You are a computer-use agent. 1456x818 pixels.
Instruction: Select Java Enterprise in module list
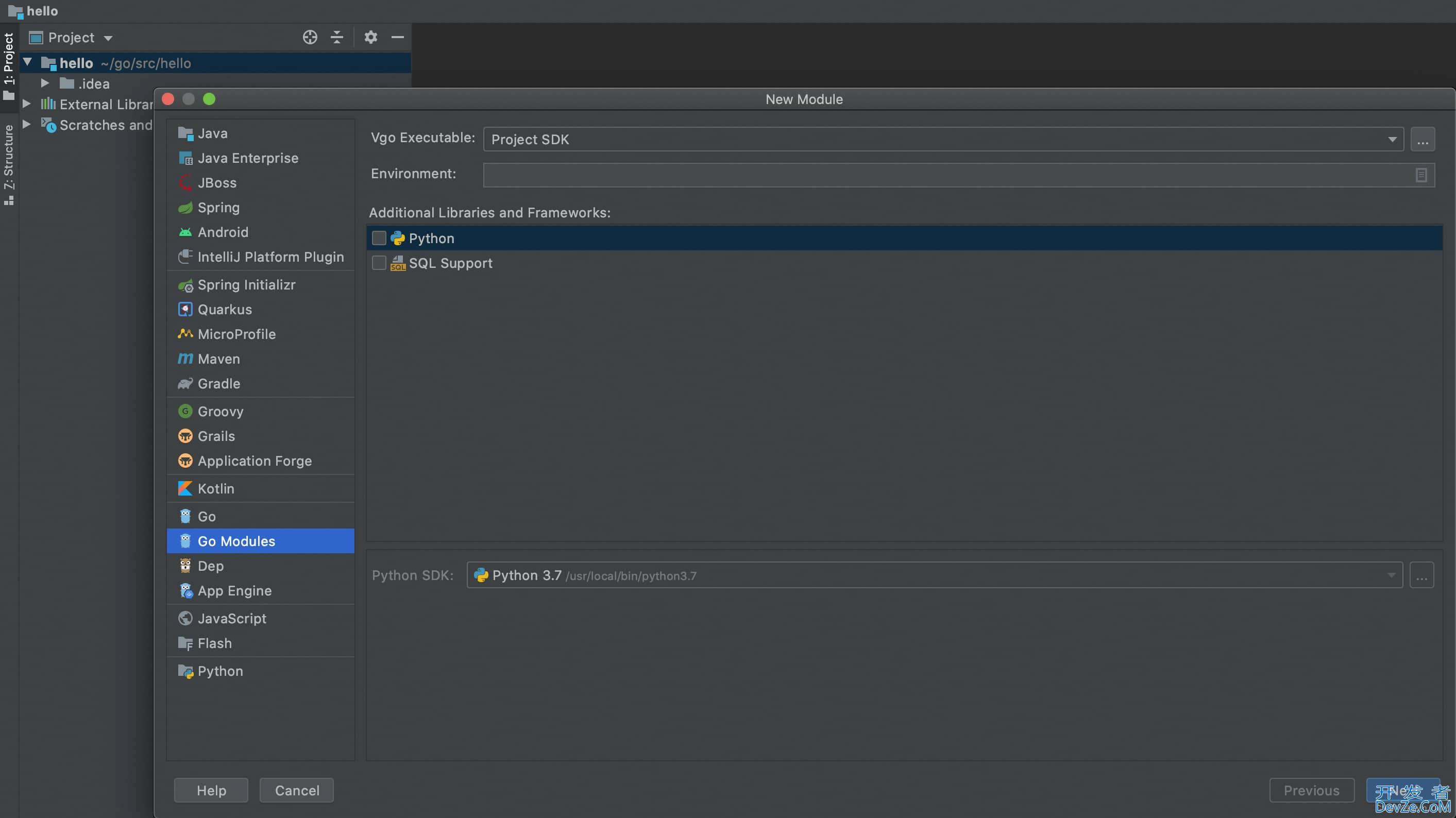(x=261, y=158)
